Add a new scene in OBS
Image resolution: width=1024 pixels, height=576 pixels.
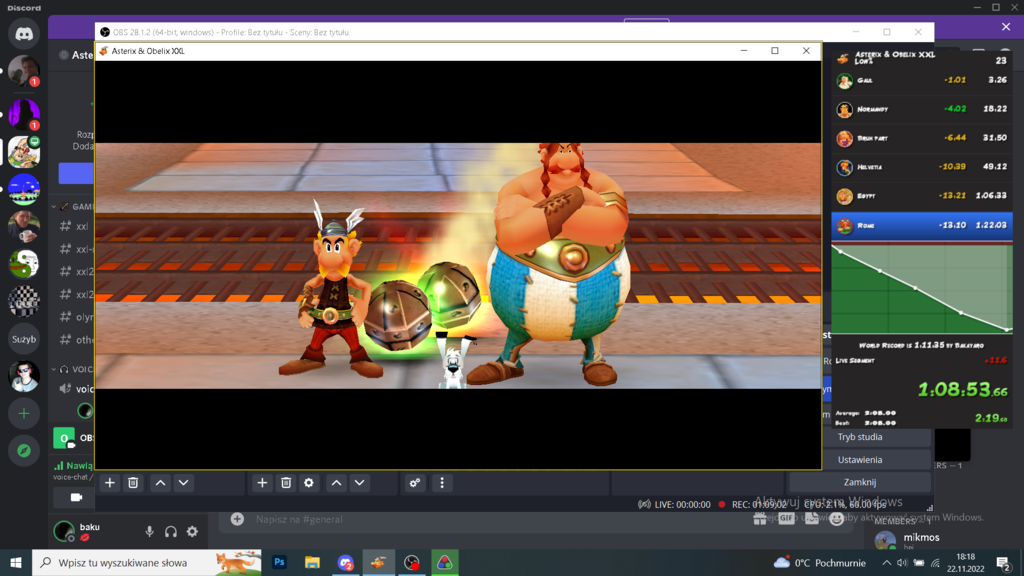110,483
